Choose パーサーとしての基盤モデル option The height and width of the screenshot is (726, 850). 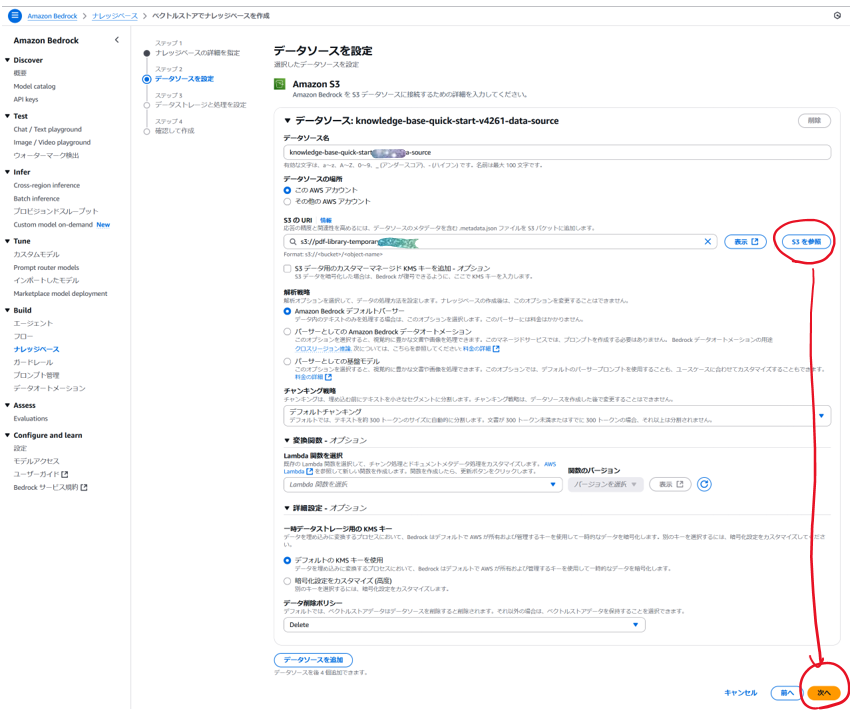click(x=287, y=361)
